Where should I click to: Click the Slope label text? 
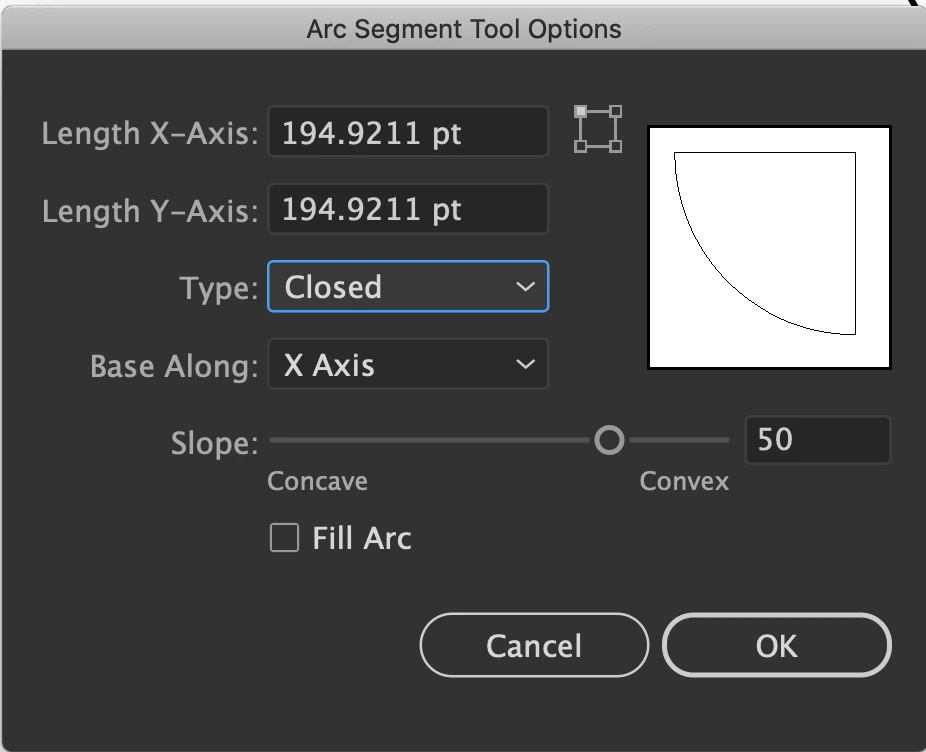tap(213, 443)
